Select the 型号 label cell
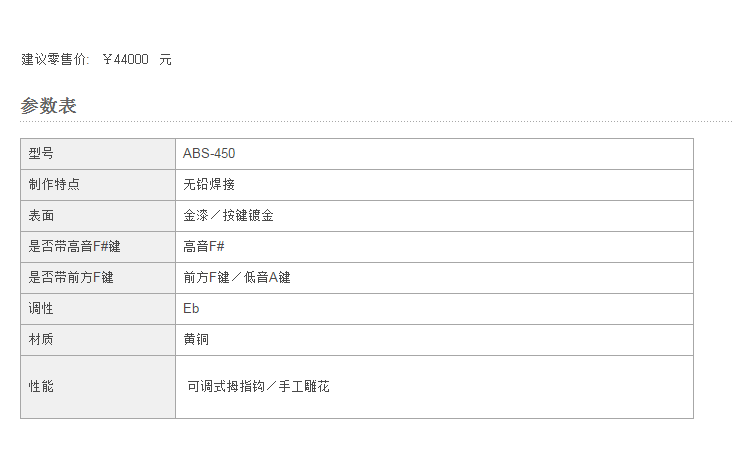 98,154
